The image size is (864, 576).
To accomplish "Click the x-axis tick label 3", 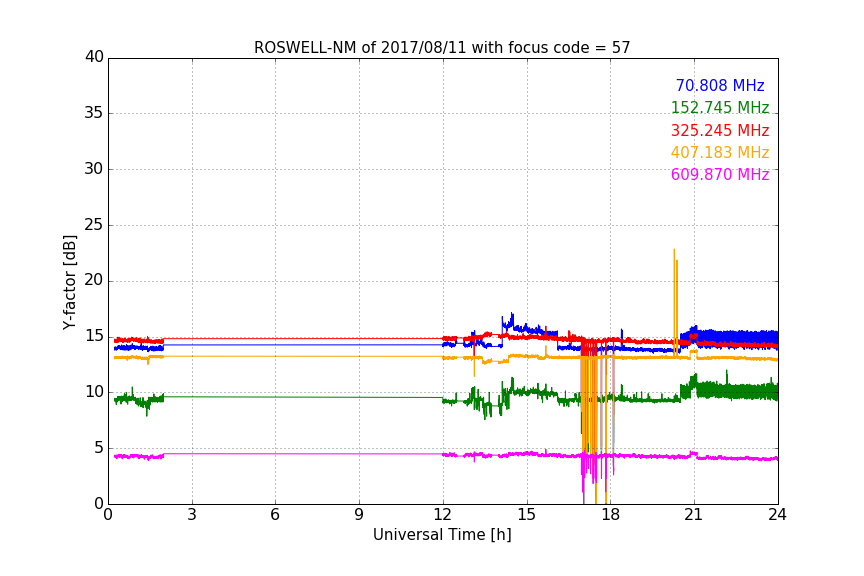I will click(192, 515).
